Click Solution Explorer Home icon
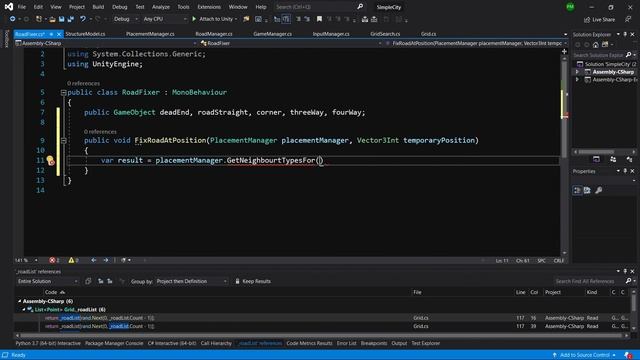This screenshot has height=360, width=640. (x=596, y=45)
